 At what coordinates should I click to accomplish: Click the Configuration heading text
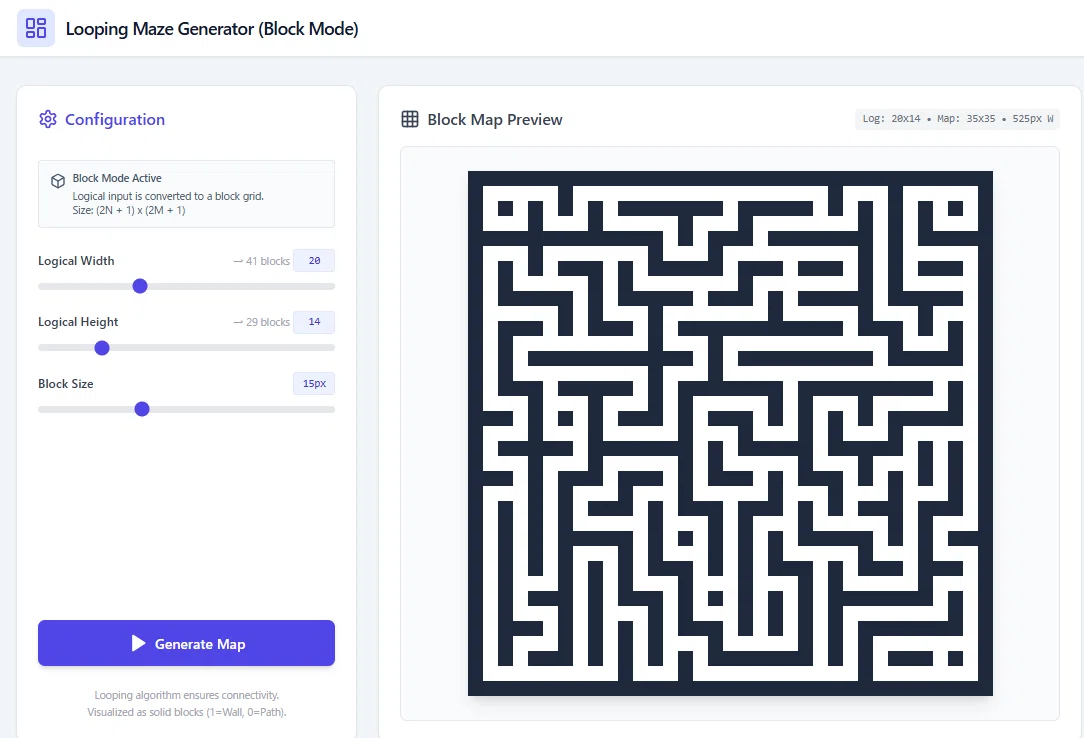[115, 120]
